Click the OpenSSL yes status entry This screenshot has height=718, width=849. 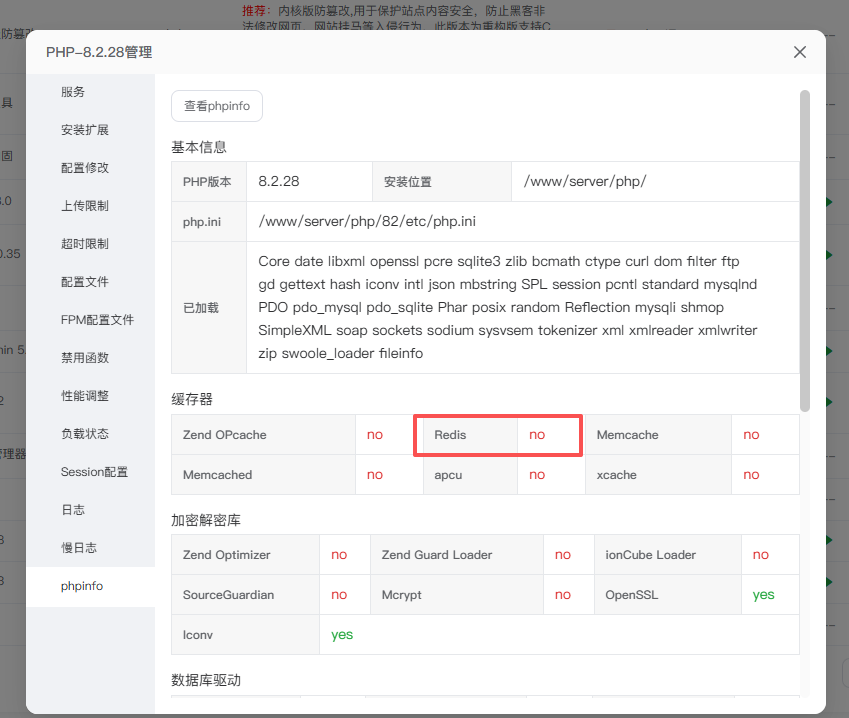pos(764,594)
